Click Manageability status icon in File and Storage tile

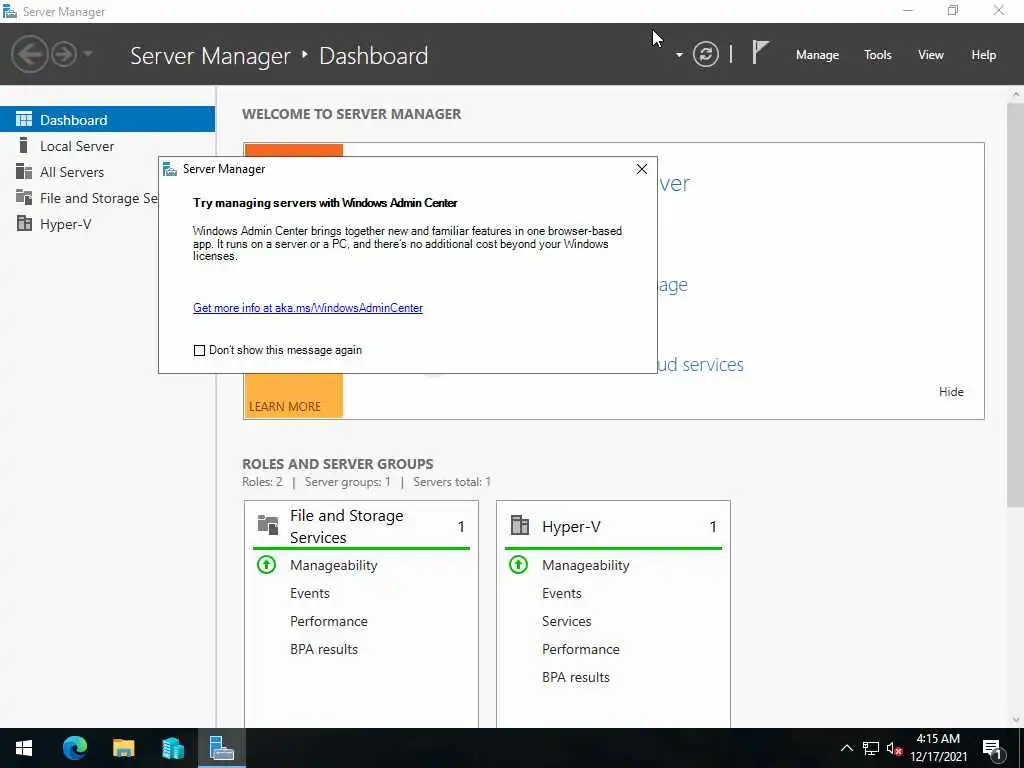pos(266,564)
